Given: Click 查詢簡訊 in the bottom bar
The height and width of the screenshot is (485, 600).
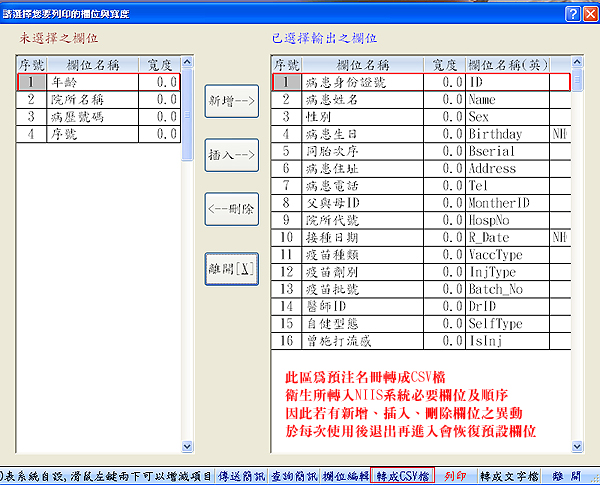Looking at the screenshot, I should click(x=293, y=476).
